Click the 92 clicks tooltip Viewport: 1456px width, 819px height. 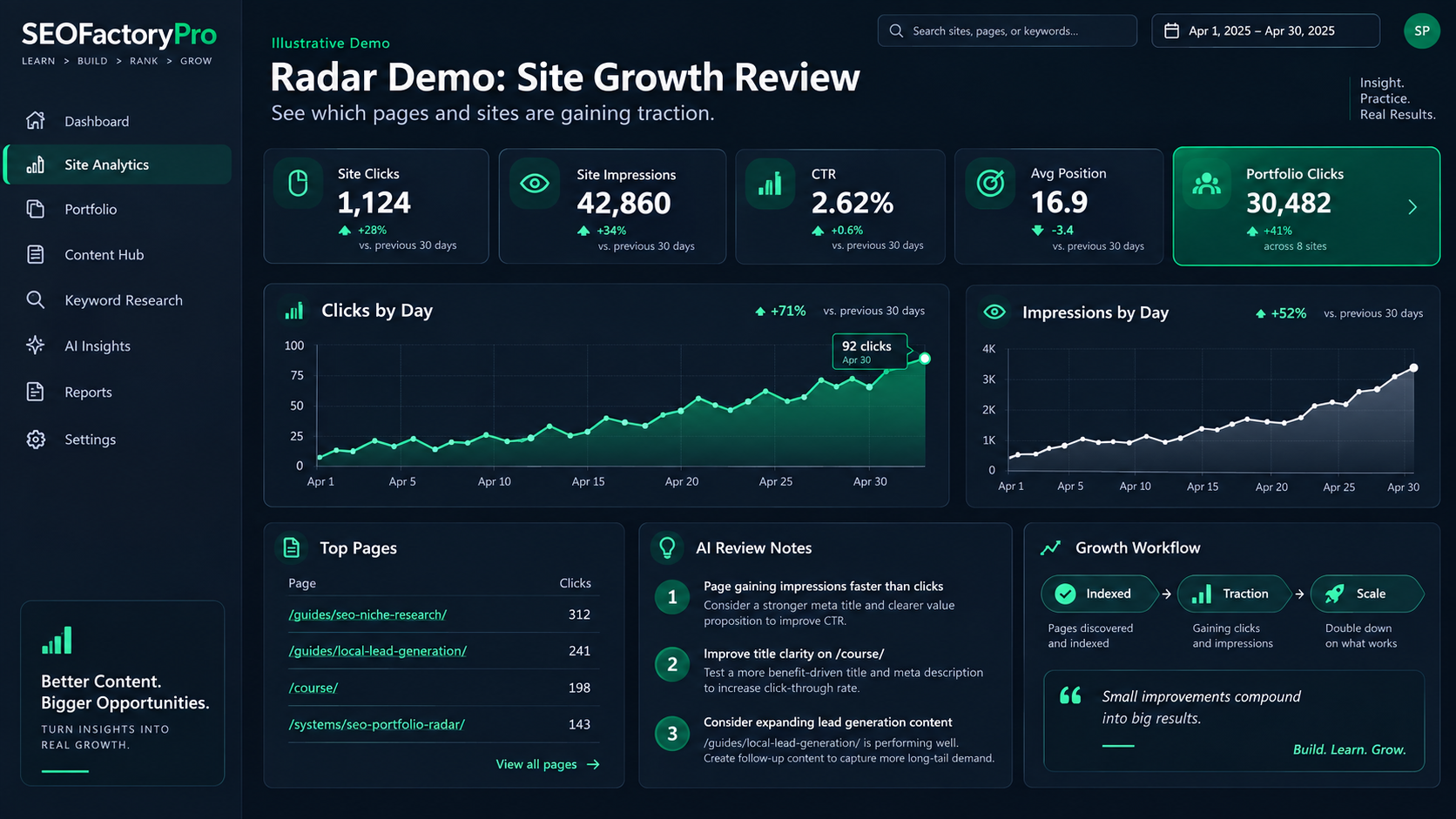[x=869, y=352]
